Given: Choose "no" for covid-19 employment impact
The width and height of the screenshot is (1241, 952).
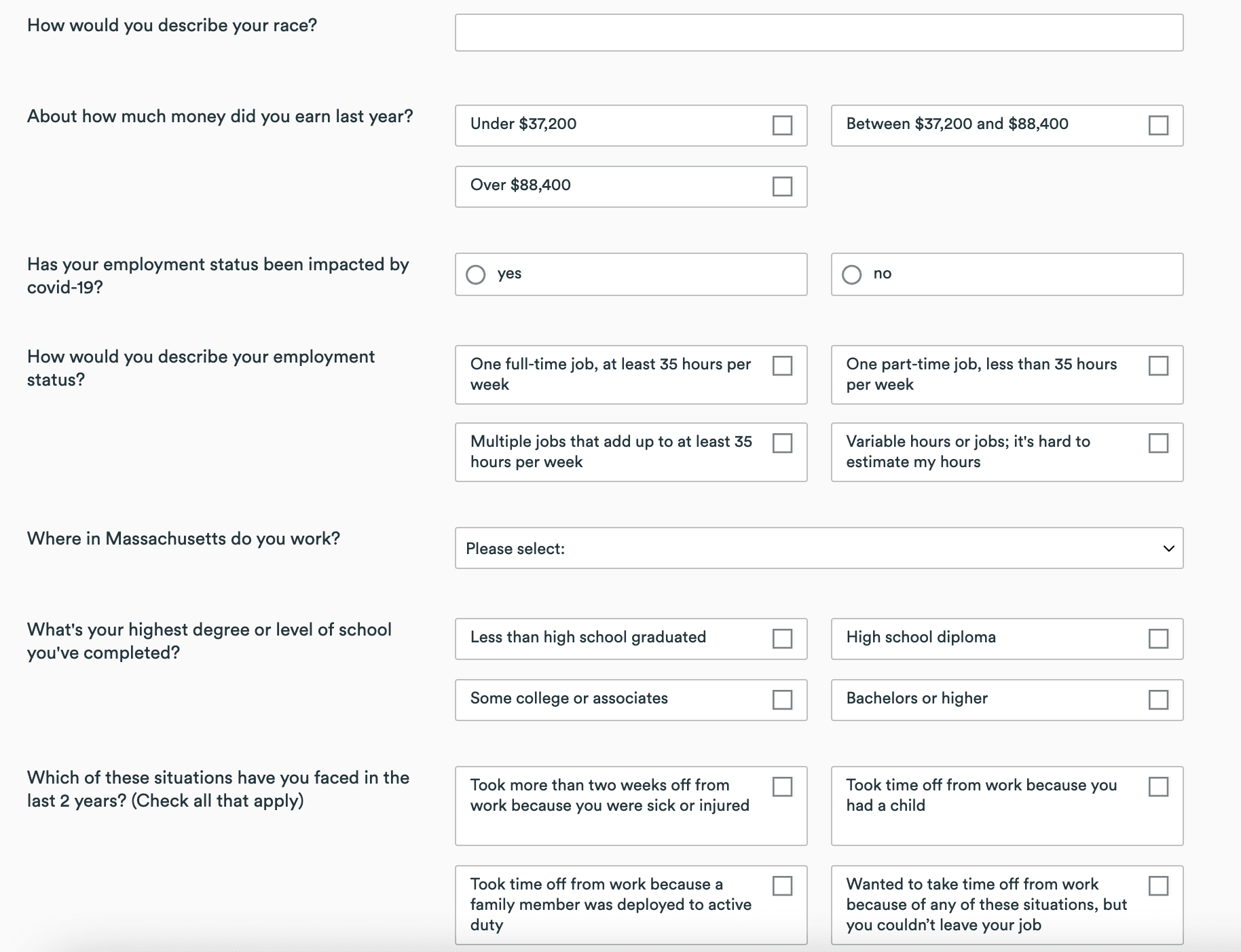Looking at the screenshot, I should point(851,275).
